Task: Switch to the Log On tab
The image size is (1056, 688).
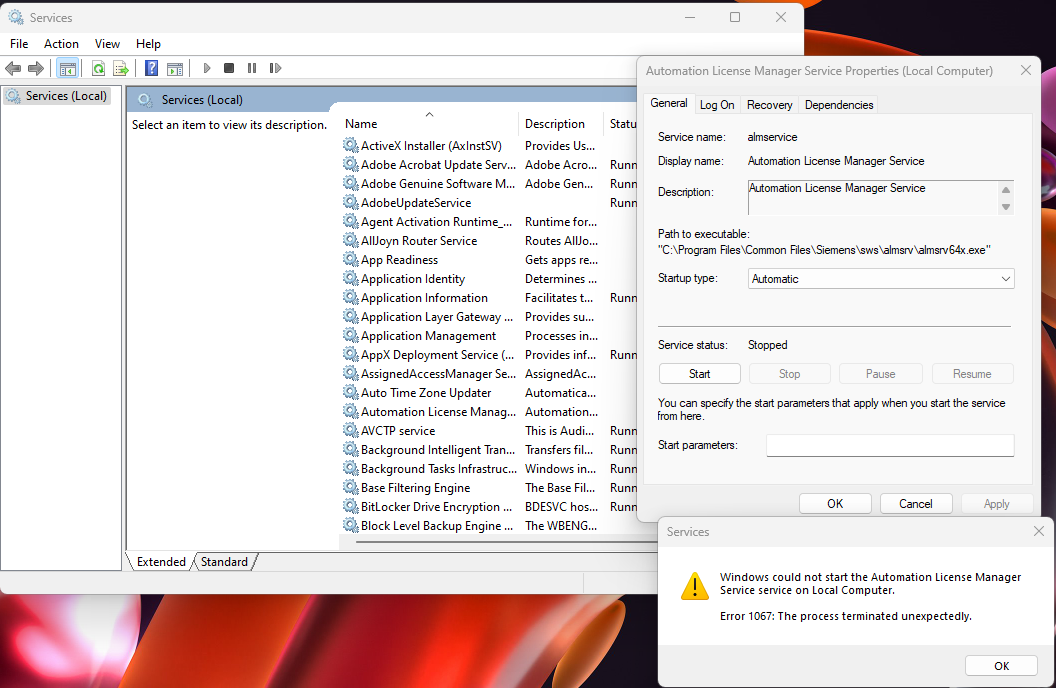Action: point(717,105)
